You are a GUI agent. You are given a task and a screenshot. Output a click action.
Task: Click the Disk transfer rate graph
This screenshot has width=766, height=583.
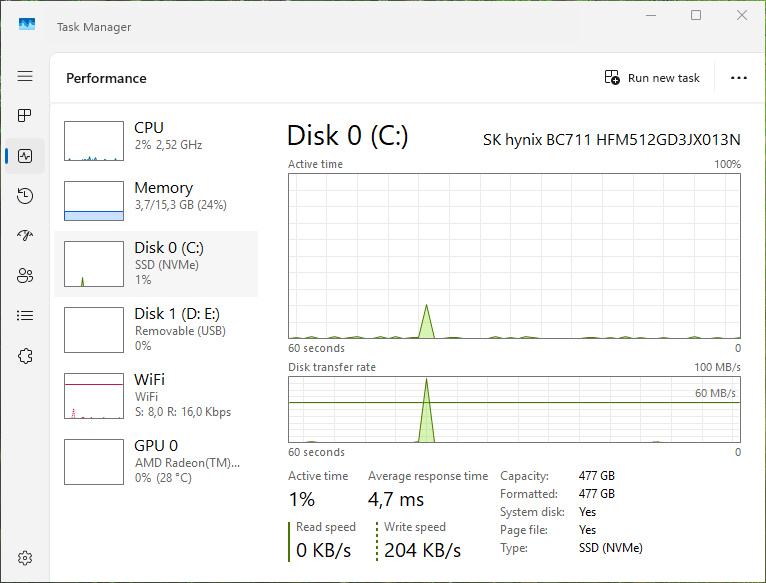[x=514, y=409]
